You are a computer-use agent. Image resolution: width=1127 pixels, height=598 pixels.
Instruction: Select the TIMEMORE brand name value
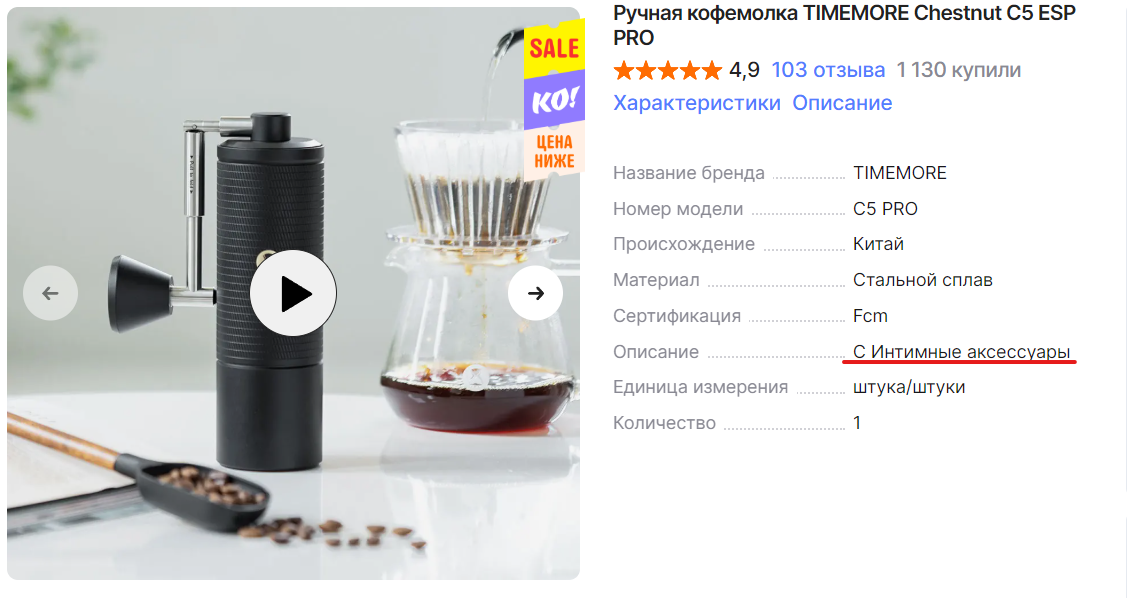900,173
